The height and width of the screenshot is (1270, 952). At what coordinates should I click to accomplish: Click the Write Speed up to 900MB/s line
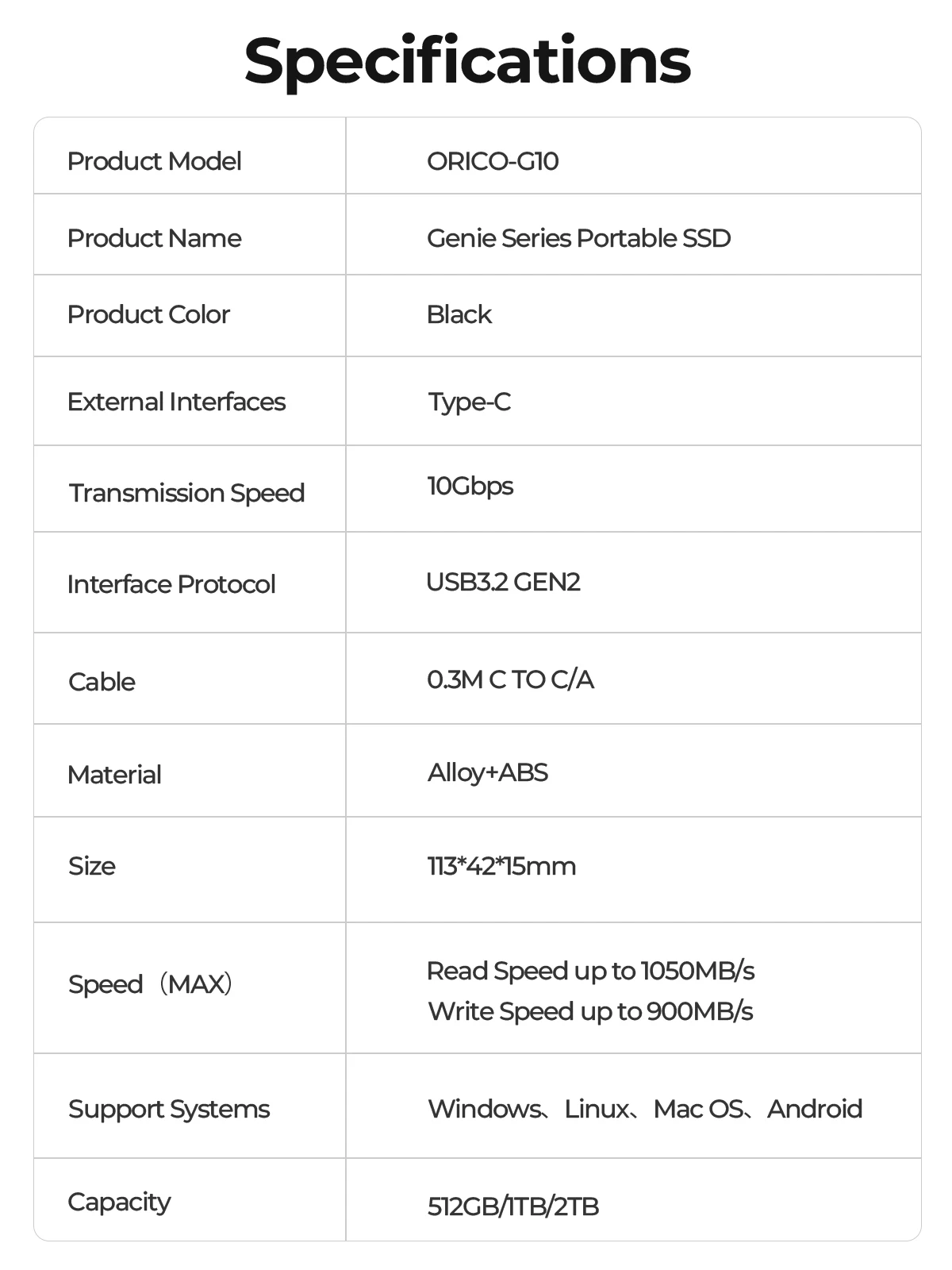[590, 1011]
